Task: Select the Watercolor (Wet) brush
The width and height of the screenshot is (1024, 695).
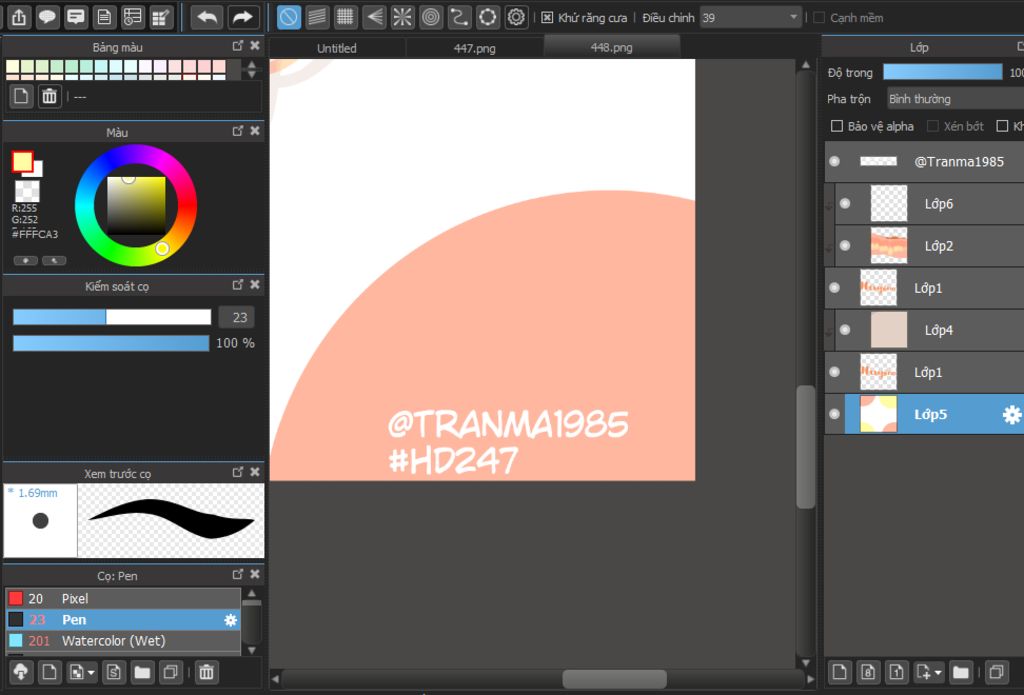Action: click(x=123, y=641)
